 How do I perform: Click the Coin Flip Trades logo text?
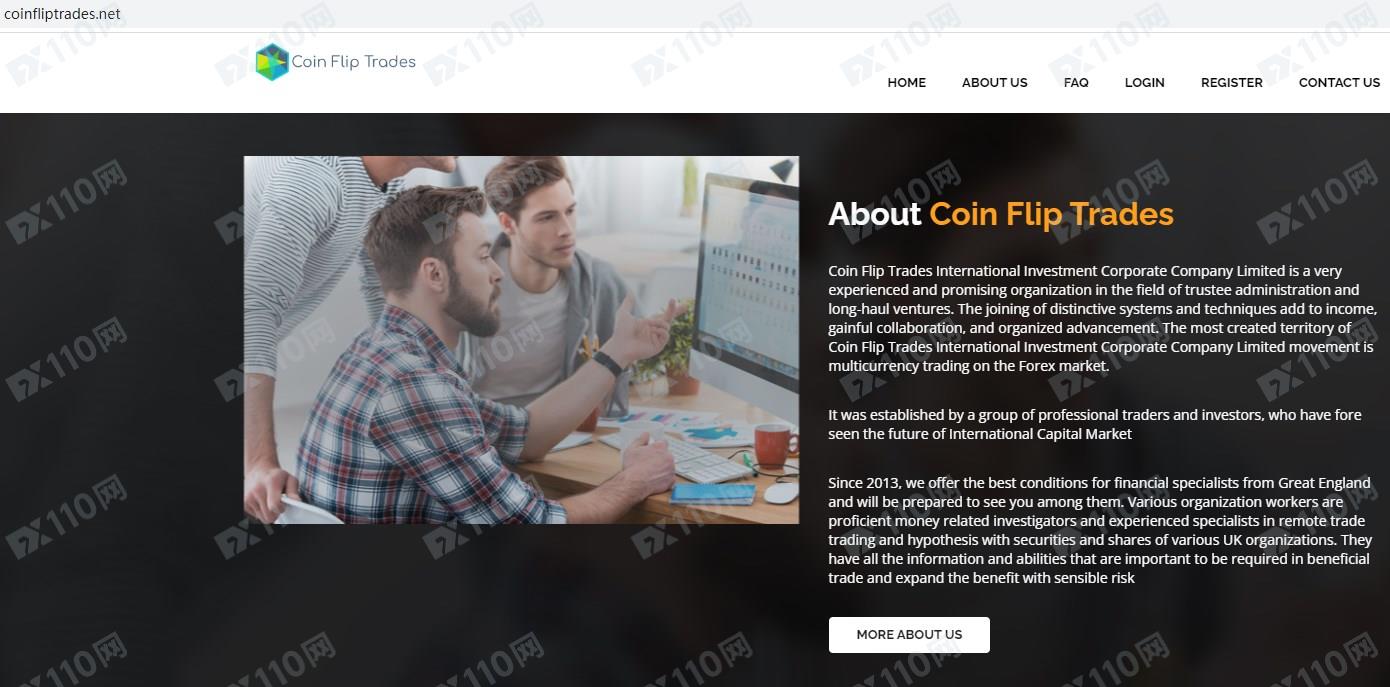(353, 62)
